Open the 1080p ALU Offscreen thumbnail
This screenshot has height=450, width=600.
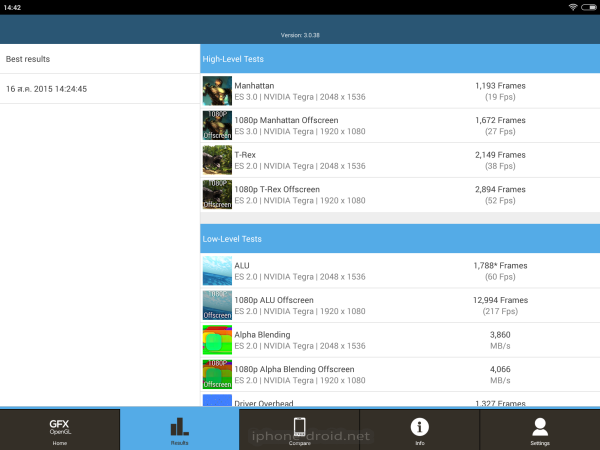(x=217, y=305)
